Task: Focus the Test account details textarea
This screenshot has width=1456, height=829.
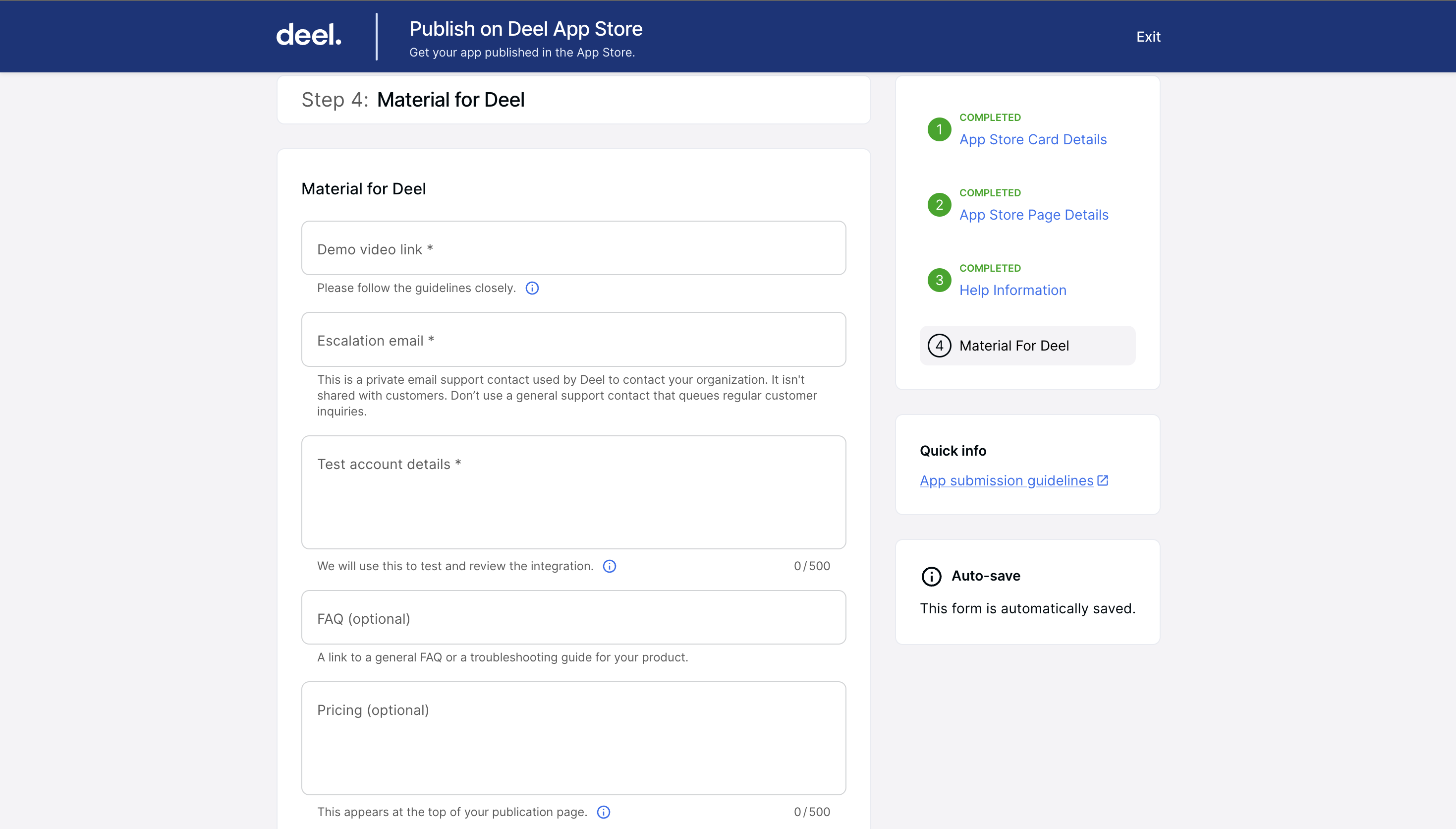Action: pyautogui.click(x=573, y=492)
